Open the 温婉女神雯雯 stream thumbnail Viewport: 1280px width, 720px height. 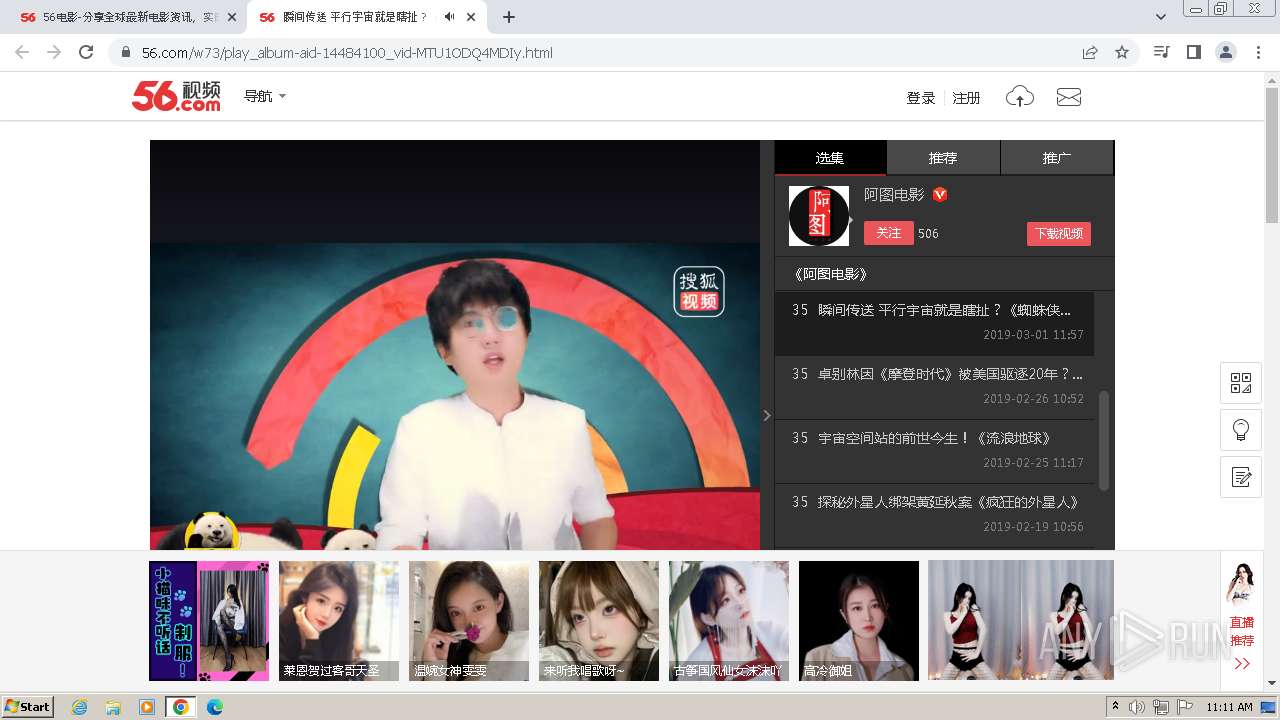point(469,621)
